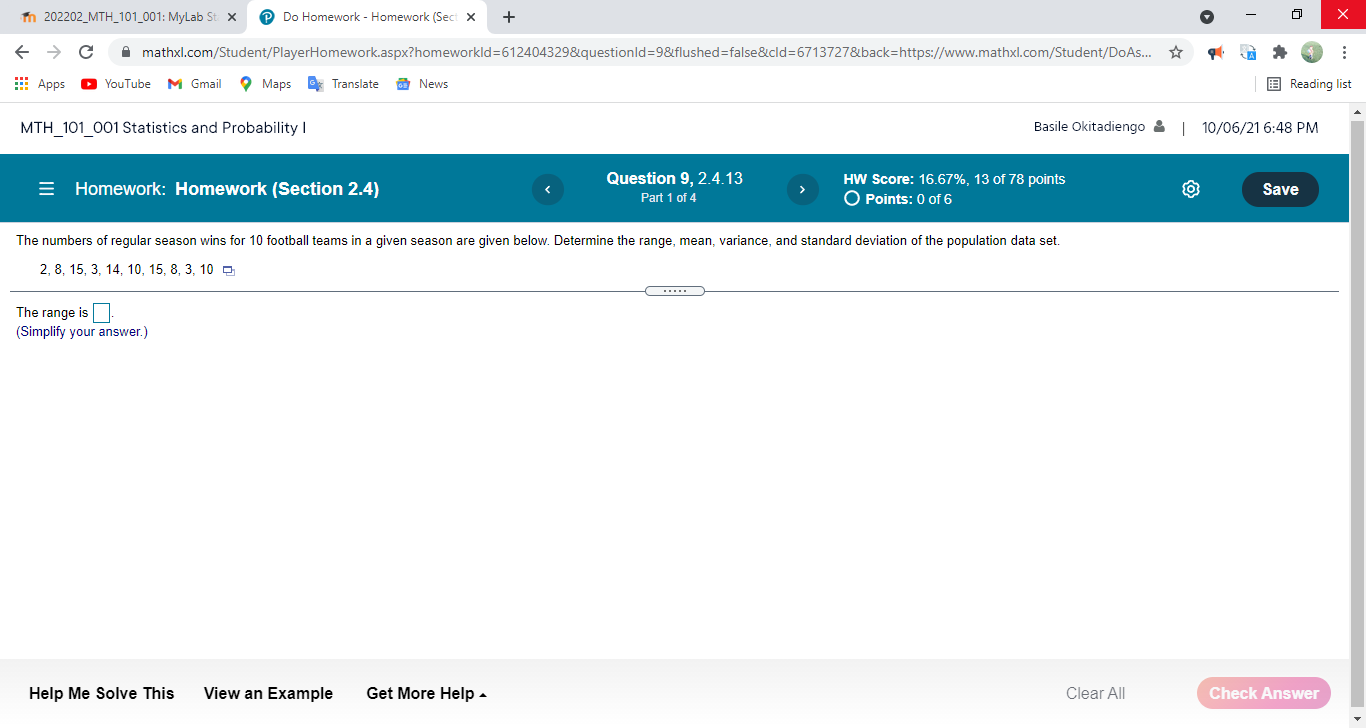This screenshot has width=1366, height=728.
Task: Click Check Answer
Action: click(1264, 693)
